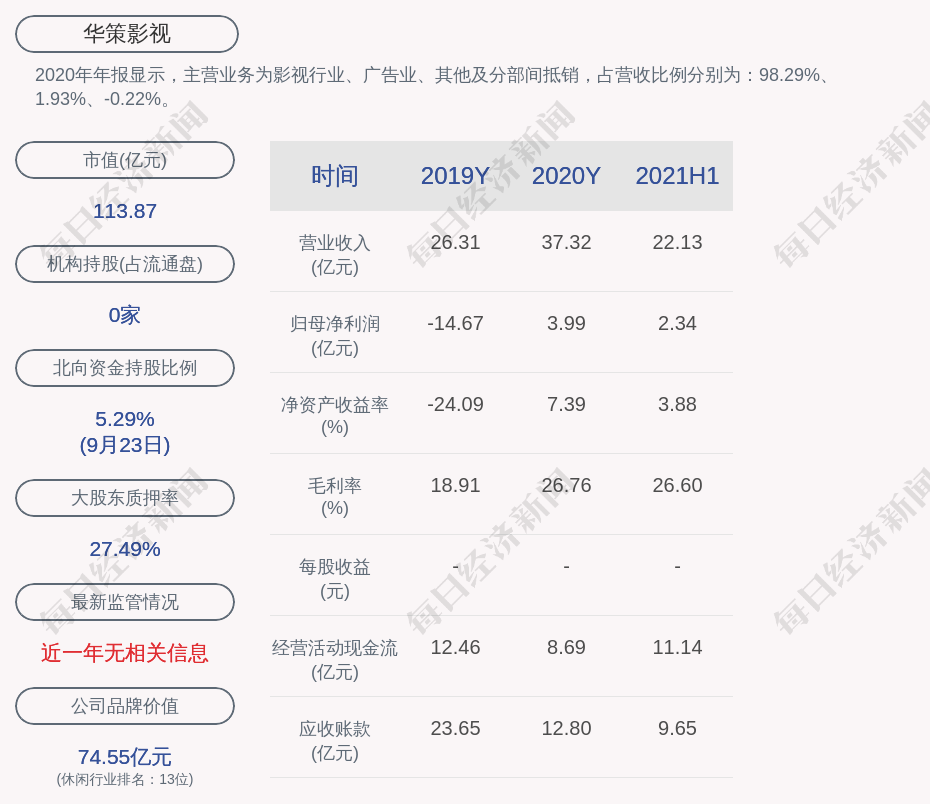Click the 北向资金持股比例 label pill
The height and width of the screenshot is (804, 930).
click(125, 368)
